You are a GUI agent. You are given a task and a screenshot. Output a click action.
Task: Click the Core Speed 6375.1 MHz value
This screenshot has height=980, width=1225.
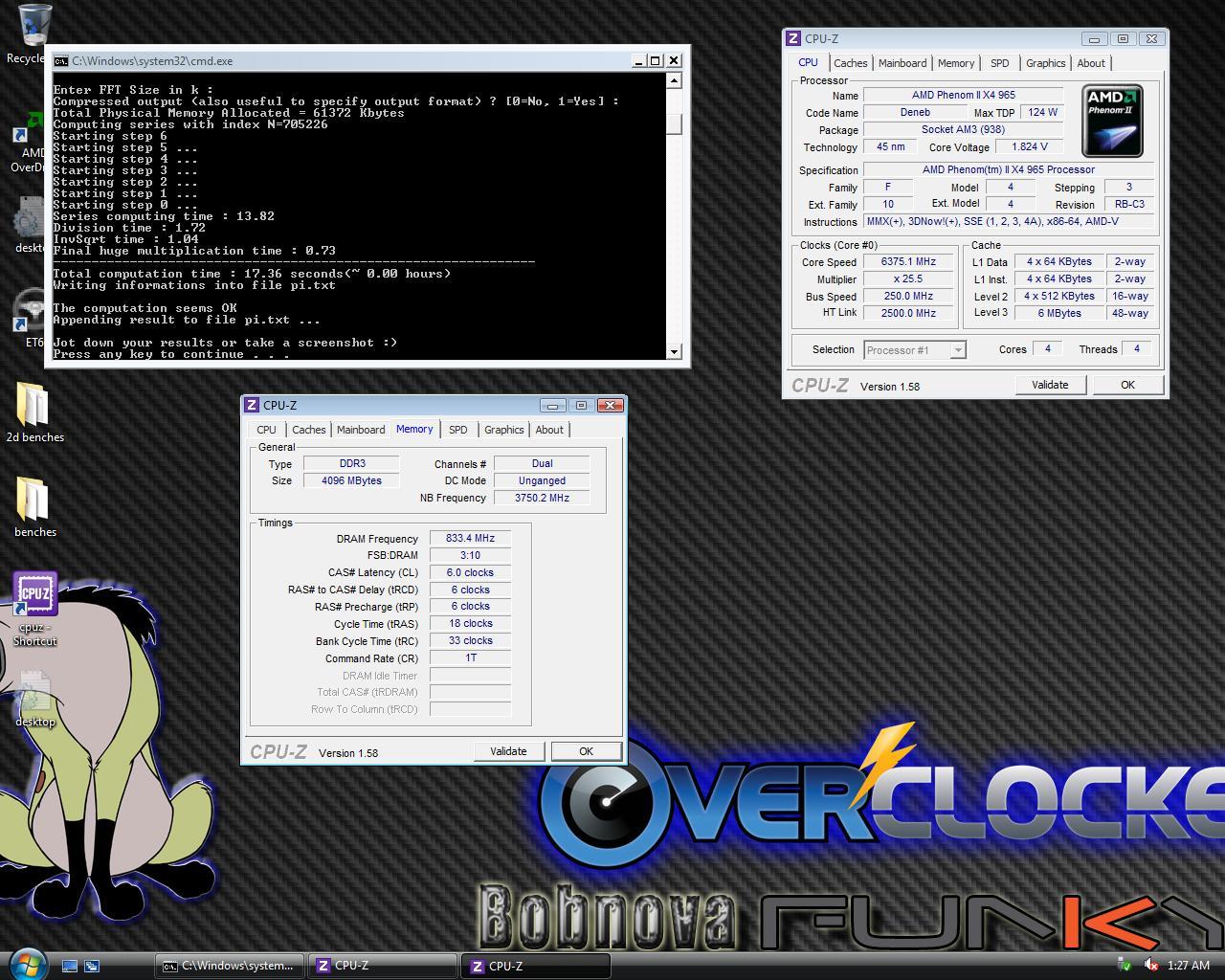point(908,261)
